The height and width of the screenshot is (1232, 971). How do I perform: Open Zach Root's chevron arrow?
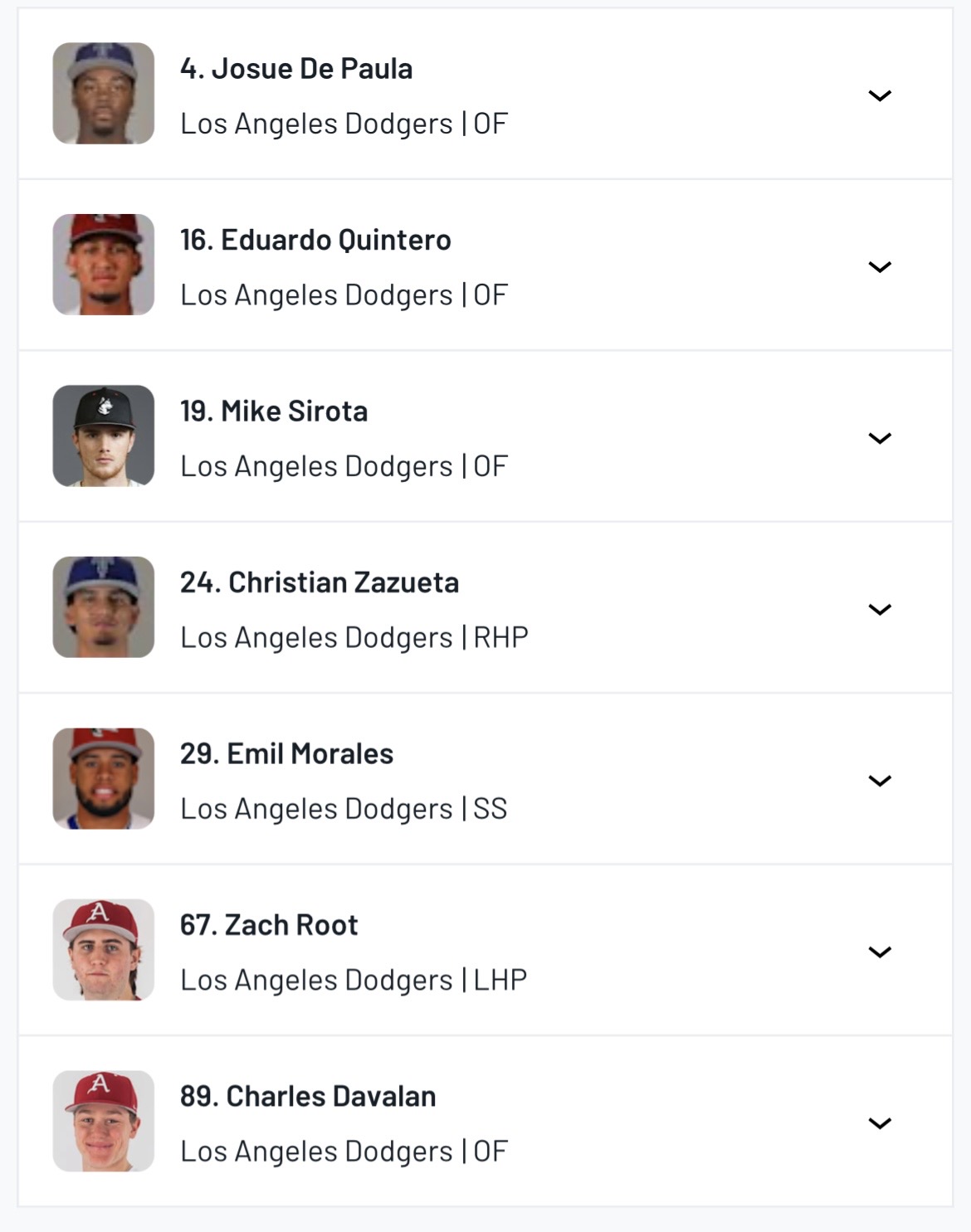[879, 952]
